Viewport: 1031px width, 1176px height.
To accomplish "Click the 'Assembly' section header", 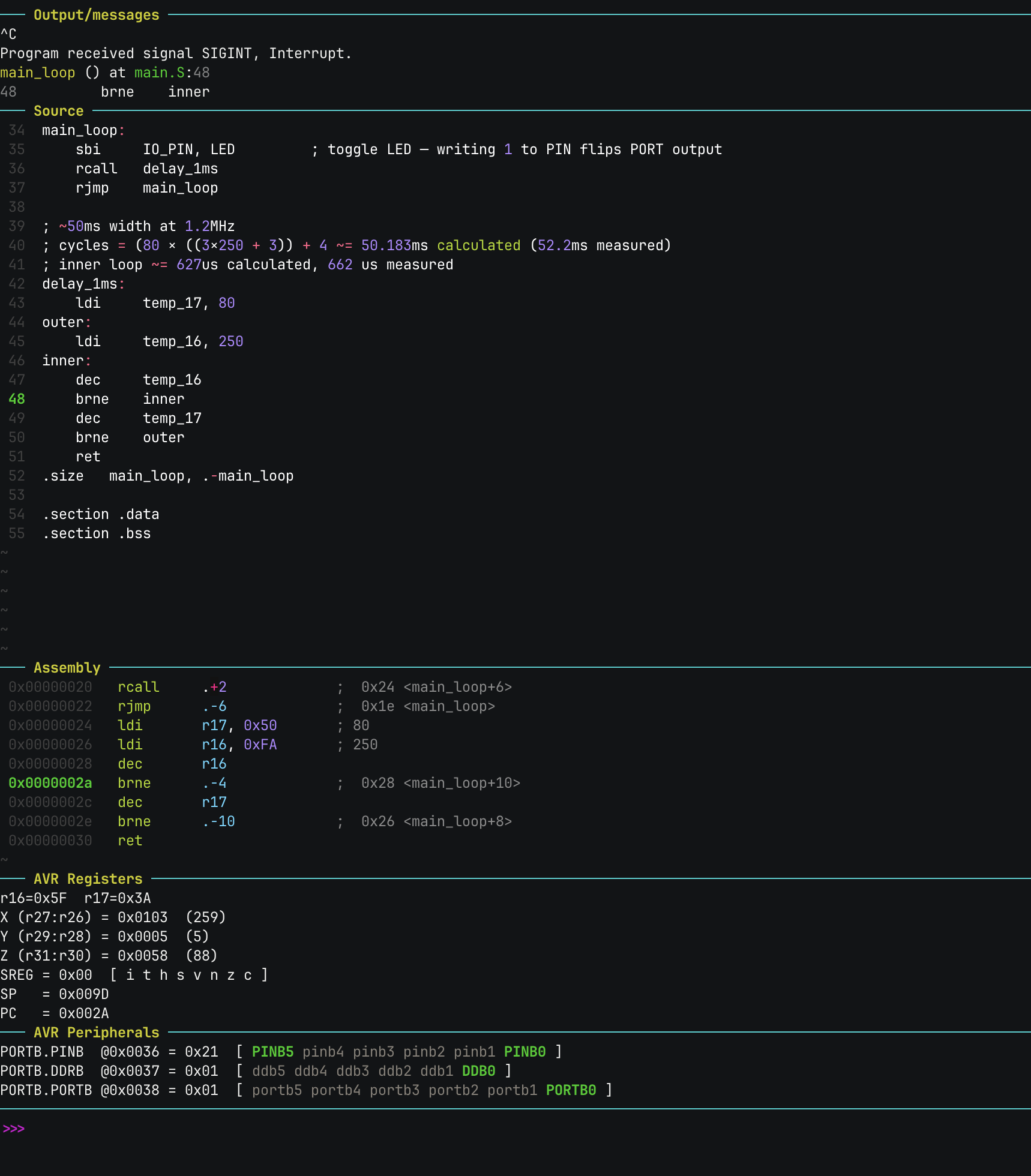I will (67, 668).
